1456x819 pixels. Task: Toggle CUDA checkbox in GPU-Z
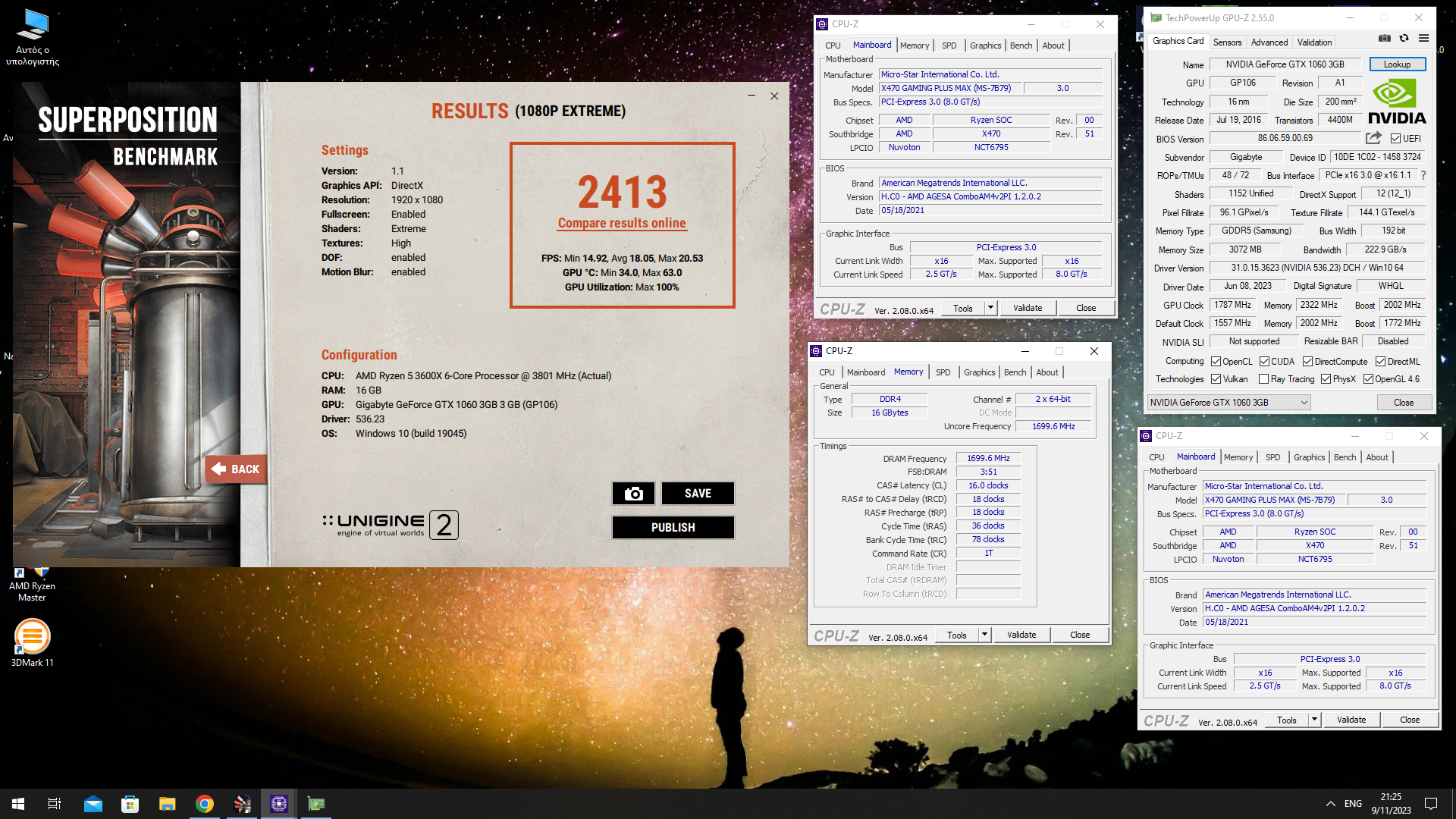[1264, 362]
